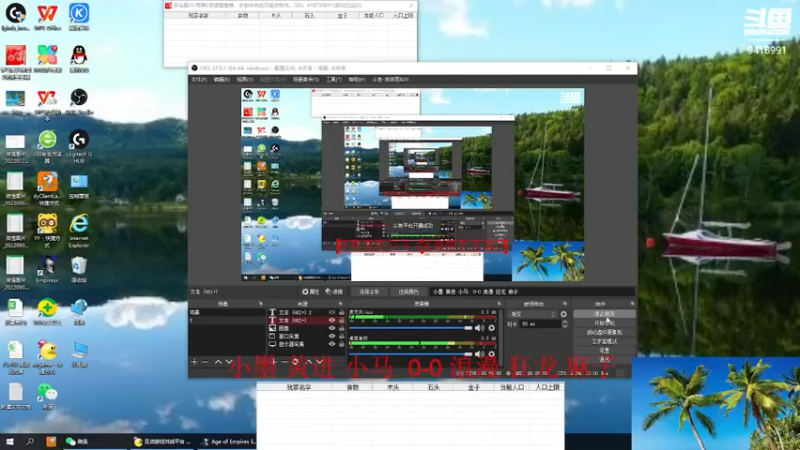Open second mixer channel gear settings
This screenshot has height=450, width=800.
(491, 354)
